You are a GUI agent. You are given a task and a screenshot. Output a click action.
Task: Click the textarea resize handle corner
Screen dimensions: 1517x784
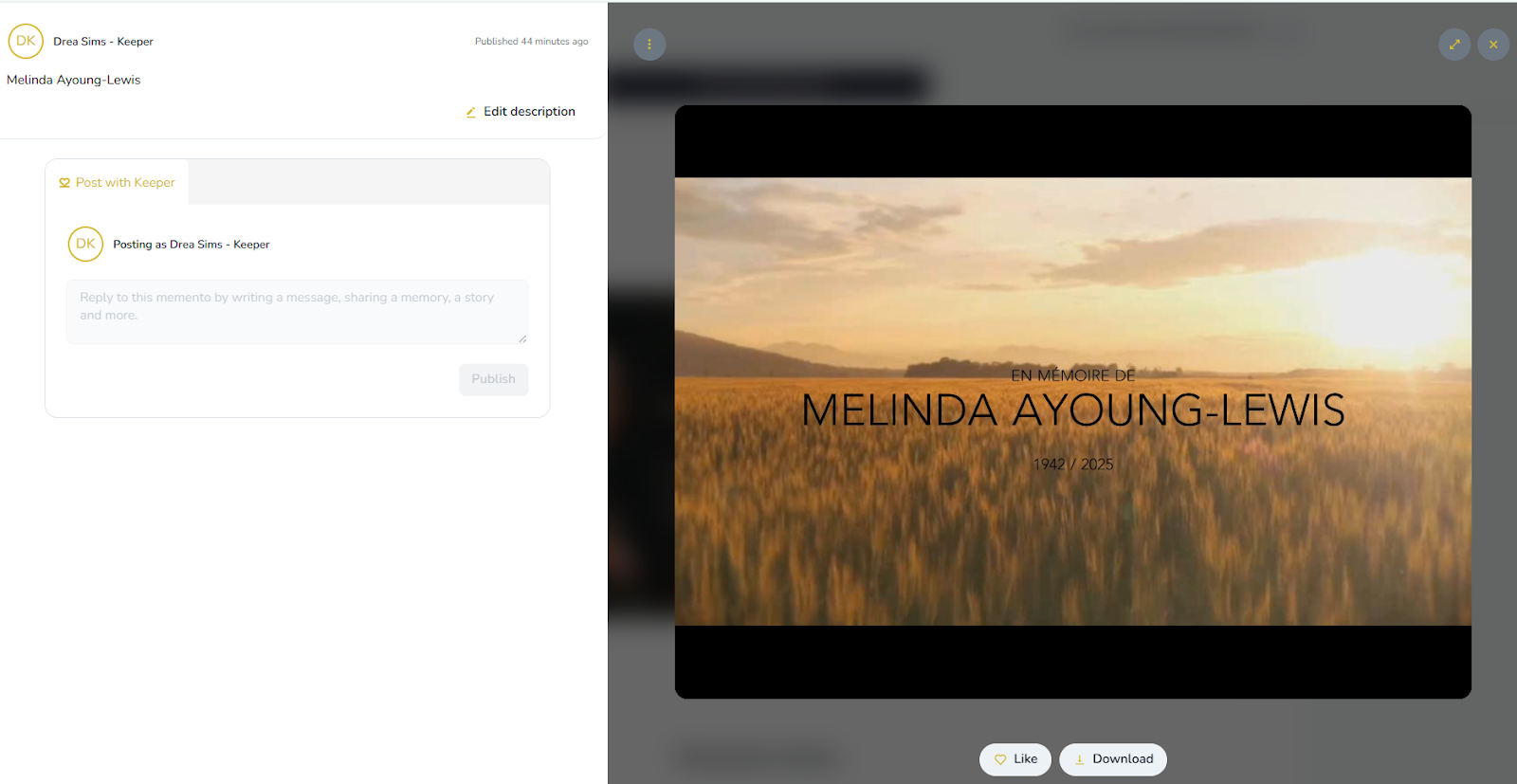pyautogui.click(x=522, y=338)
